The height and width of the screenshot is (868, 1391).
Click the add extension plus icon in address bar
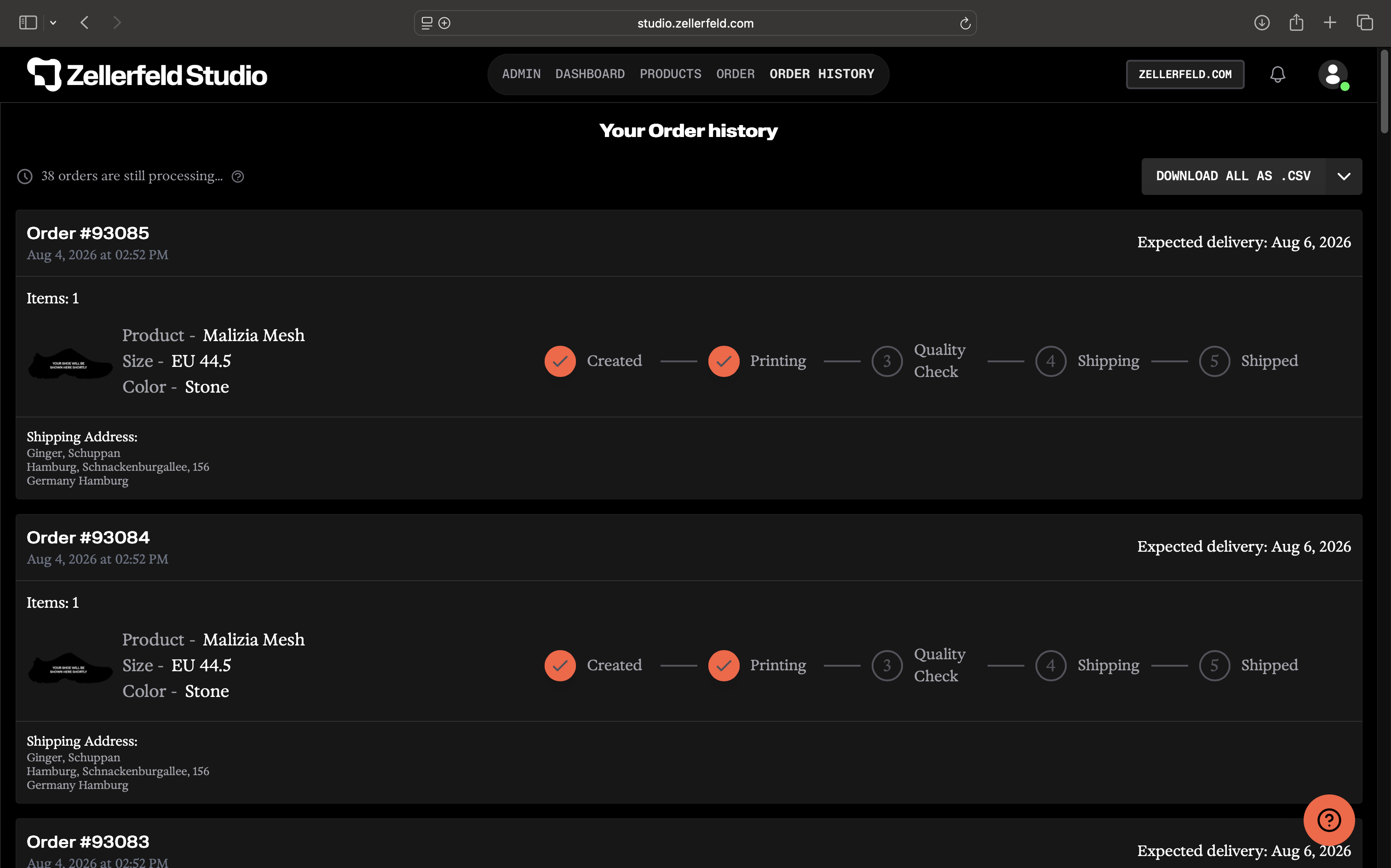444,23
